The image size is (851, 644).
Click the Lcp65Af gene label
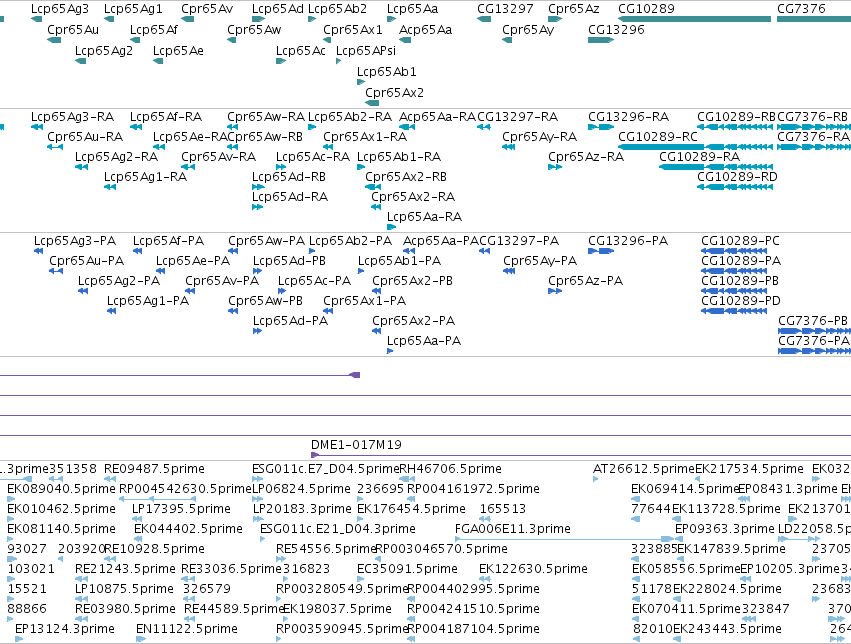[154, 30]
